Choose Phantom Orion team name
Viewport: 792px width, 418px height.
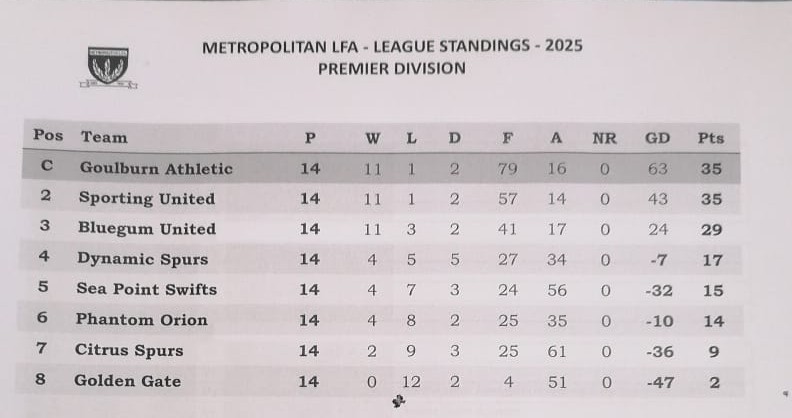click(142, 320)
